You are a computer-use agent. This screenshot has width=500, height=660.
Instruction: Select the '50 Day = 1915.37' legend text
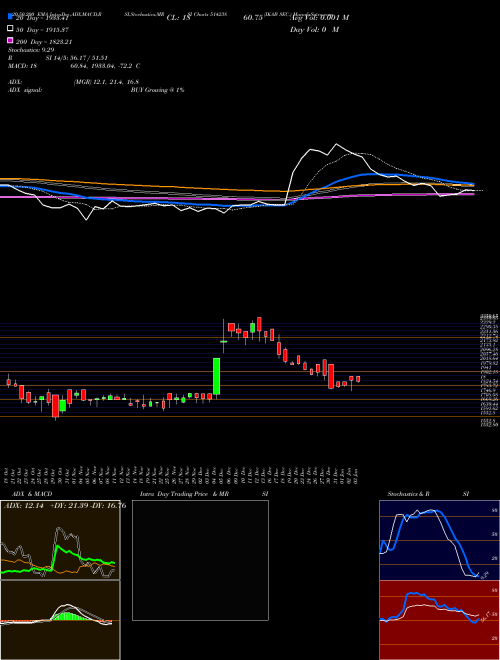click(x=42, y=30)
